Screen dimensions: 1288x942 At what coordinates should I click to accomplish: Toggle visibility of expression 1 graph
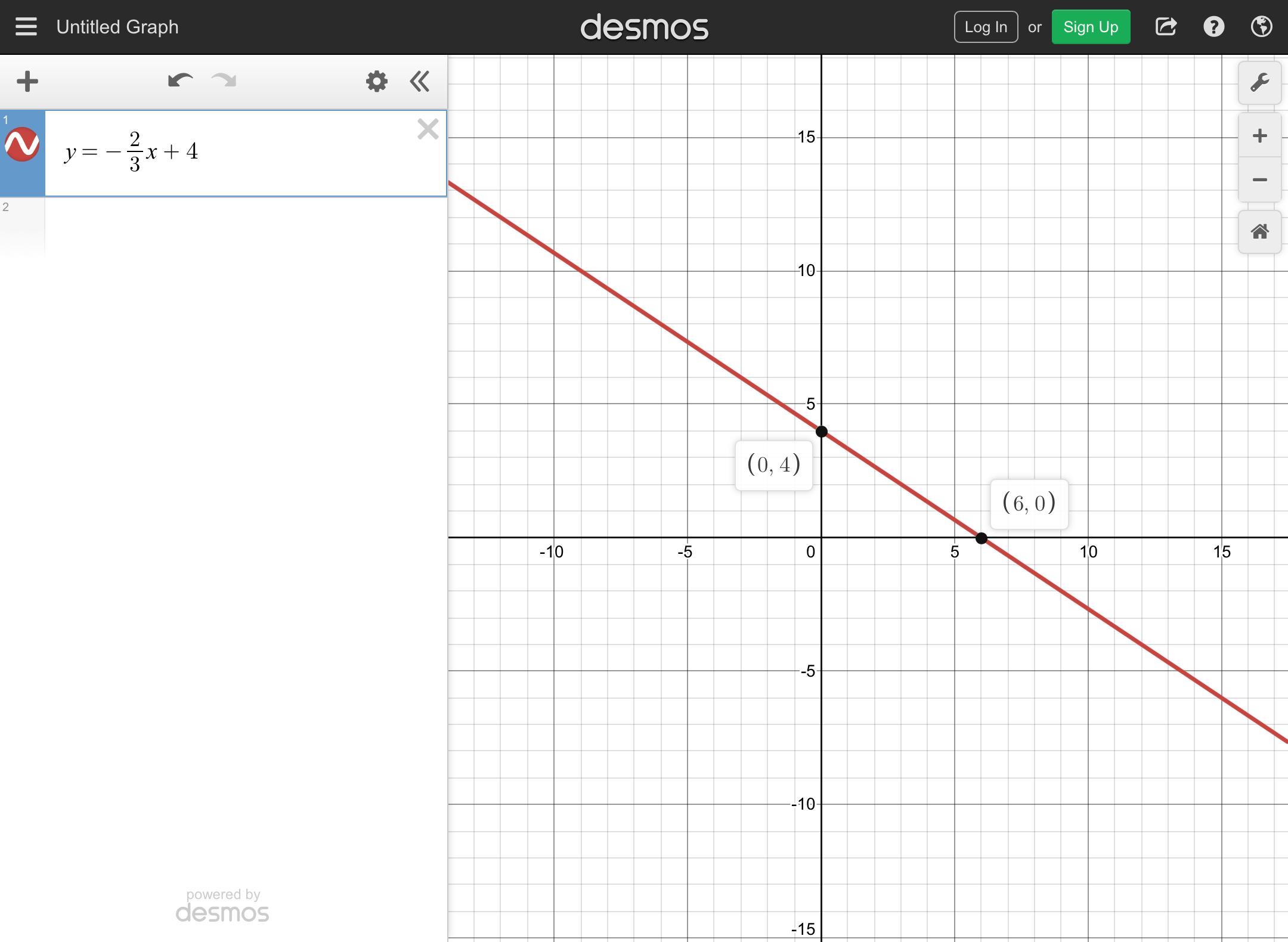22,145
